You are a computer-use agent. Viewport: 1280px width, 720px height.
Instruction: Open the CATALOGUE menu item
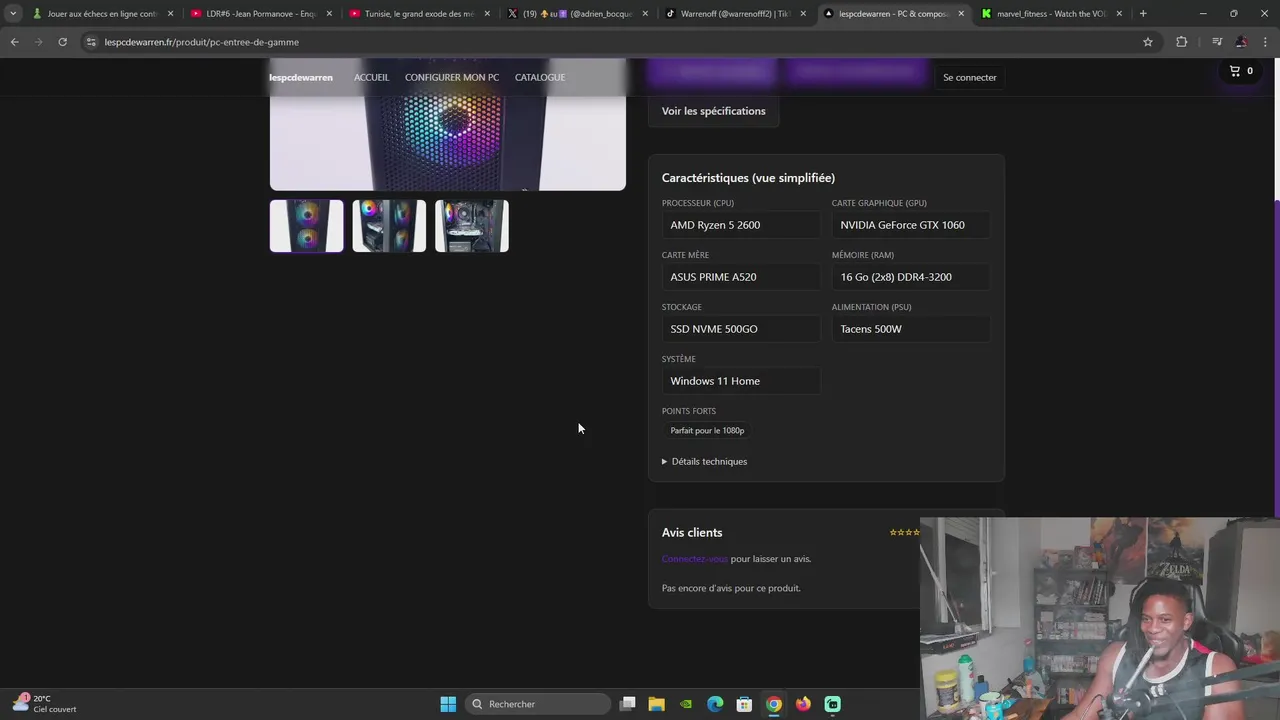540,77
